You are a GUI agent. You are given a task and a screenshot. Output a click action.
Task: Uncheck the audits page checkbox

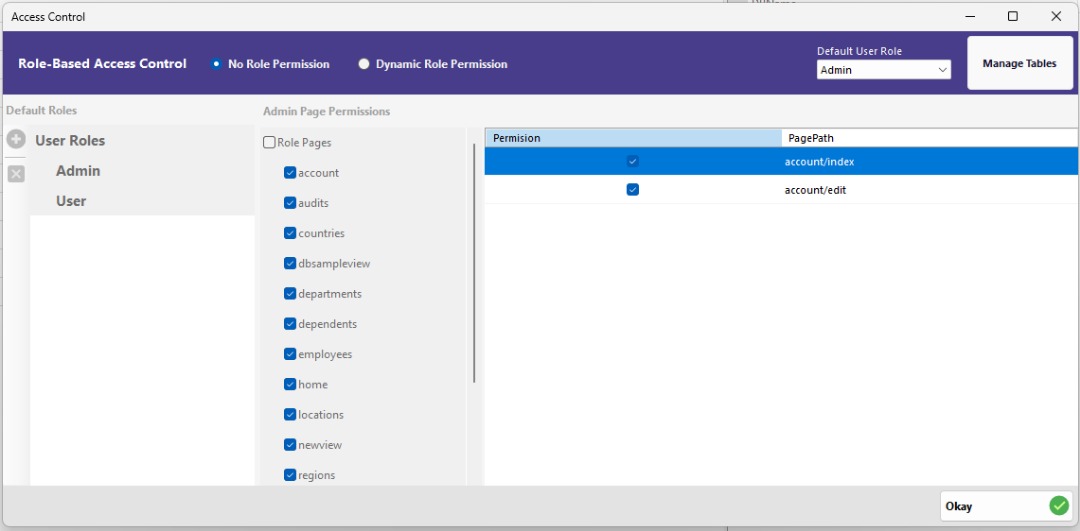pyautogui.click(x=290, y=203)
